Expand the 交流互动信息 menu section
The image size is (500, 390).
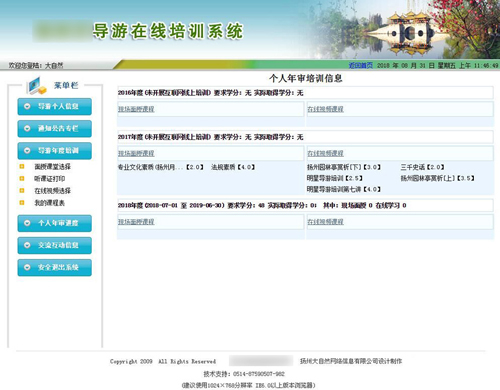pyautogui.click(x=55, y=245)
